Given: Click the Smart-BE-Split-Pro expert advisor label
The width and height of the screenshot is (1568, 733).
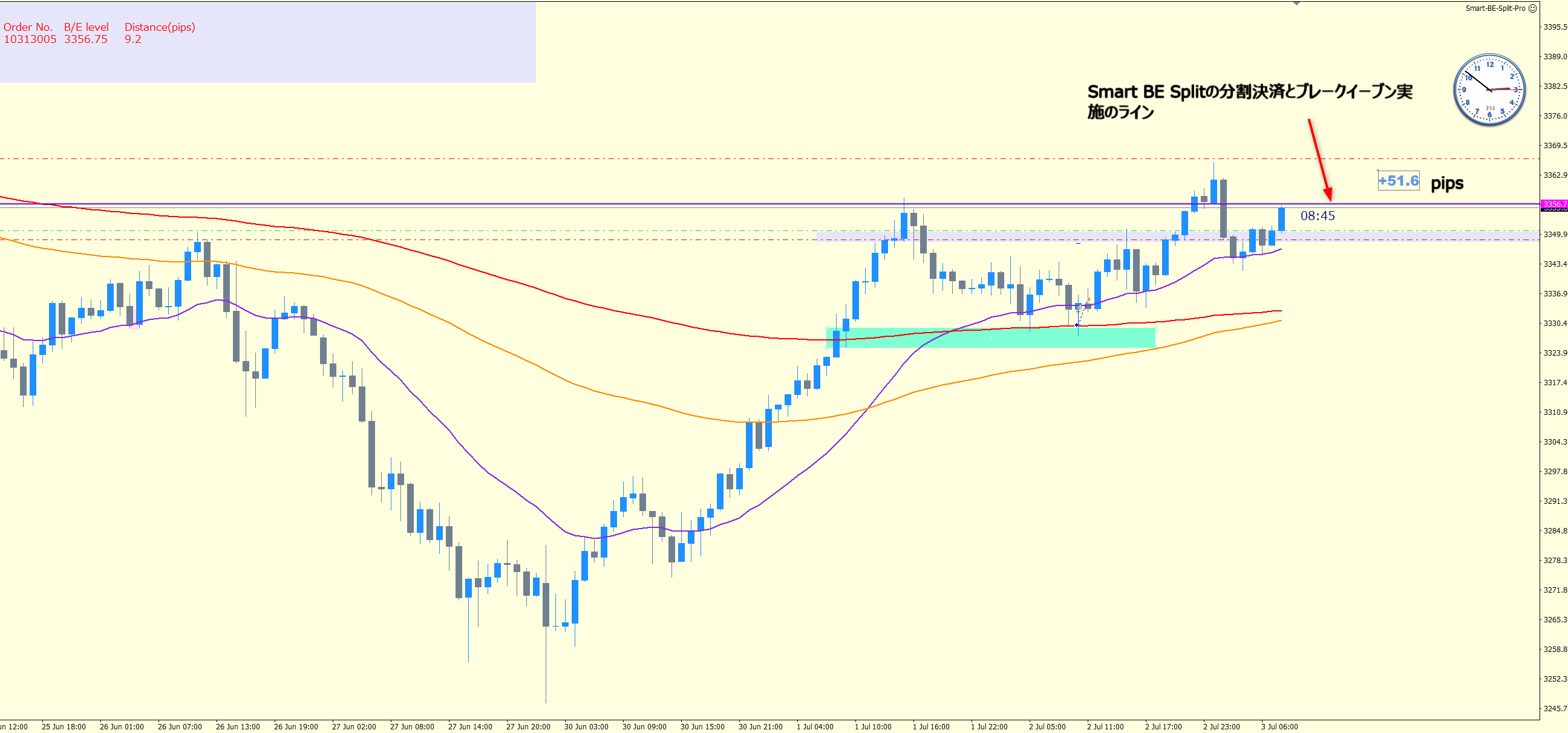Looking at the screenshot, I should point(1495,8).
